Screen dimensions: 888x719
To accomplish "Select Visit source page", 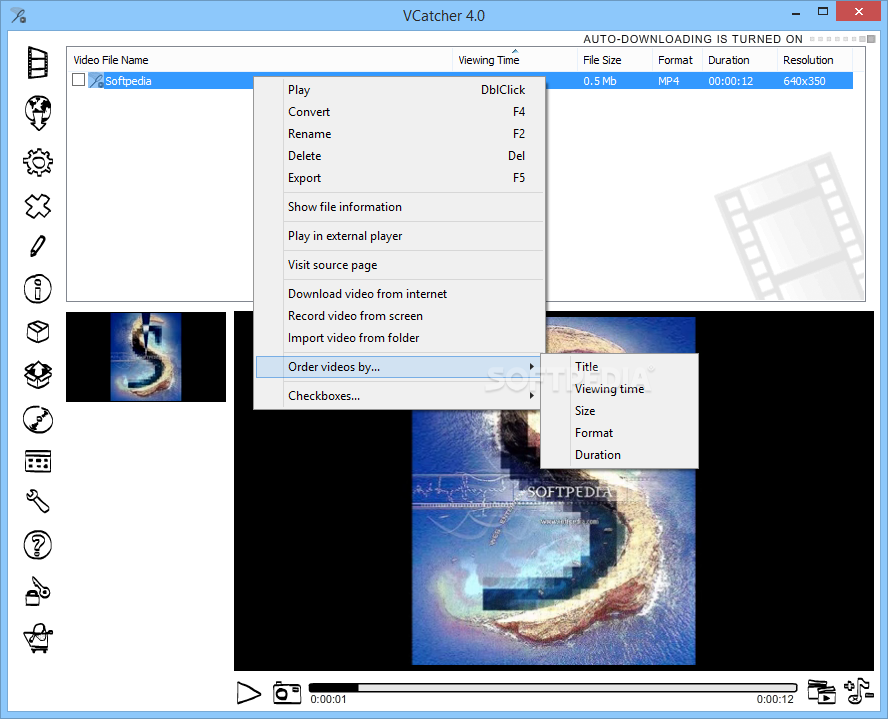I will coord(398,265).
